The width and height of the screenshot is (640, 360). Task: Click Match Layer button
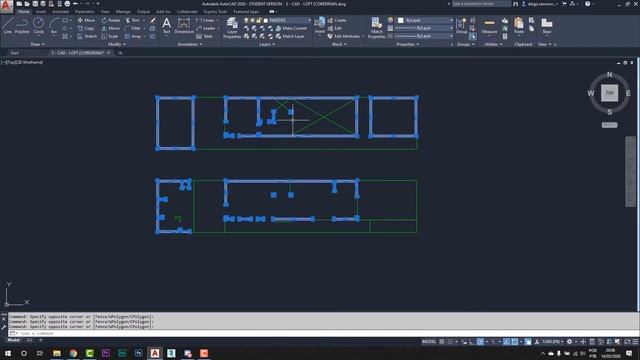290,36
